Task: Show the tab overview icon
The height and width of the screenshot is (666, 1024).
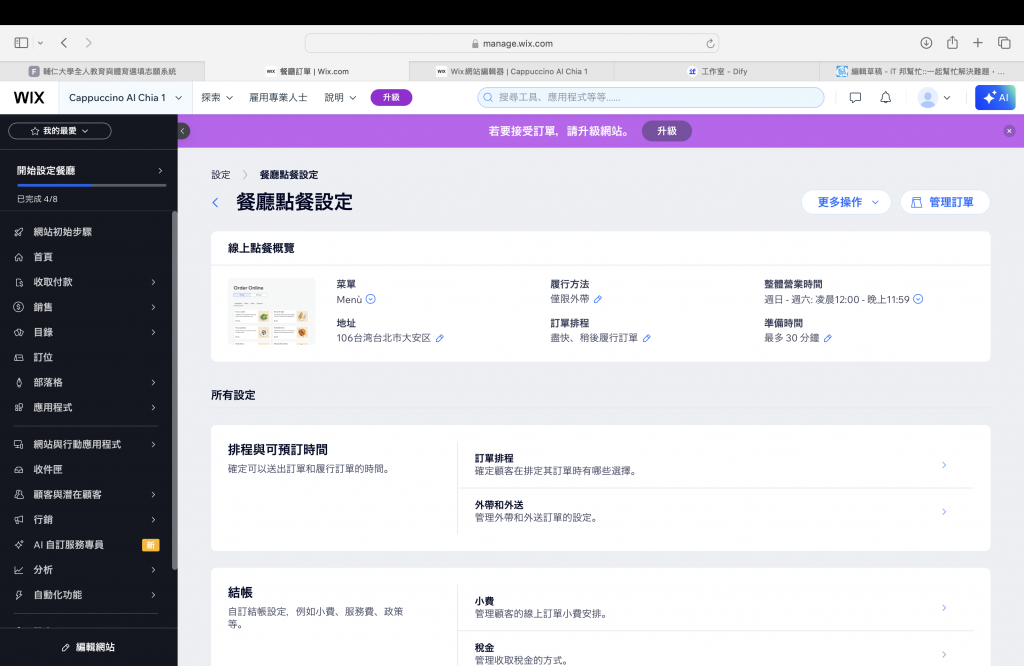Action: [x=1004, y=43]
